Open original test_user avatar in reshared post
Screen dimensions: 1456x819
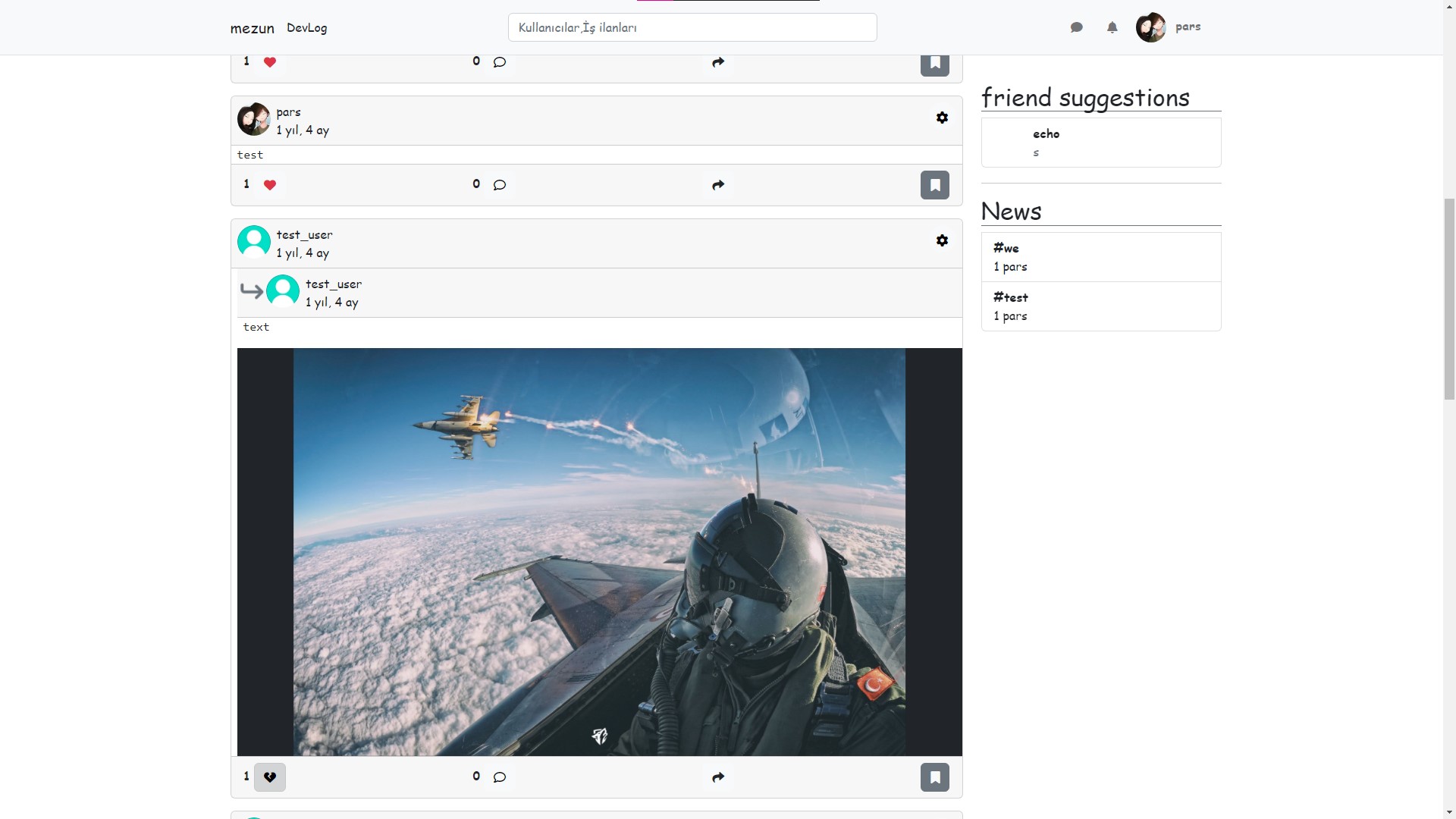coord(283,291)
